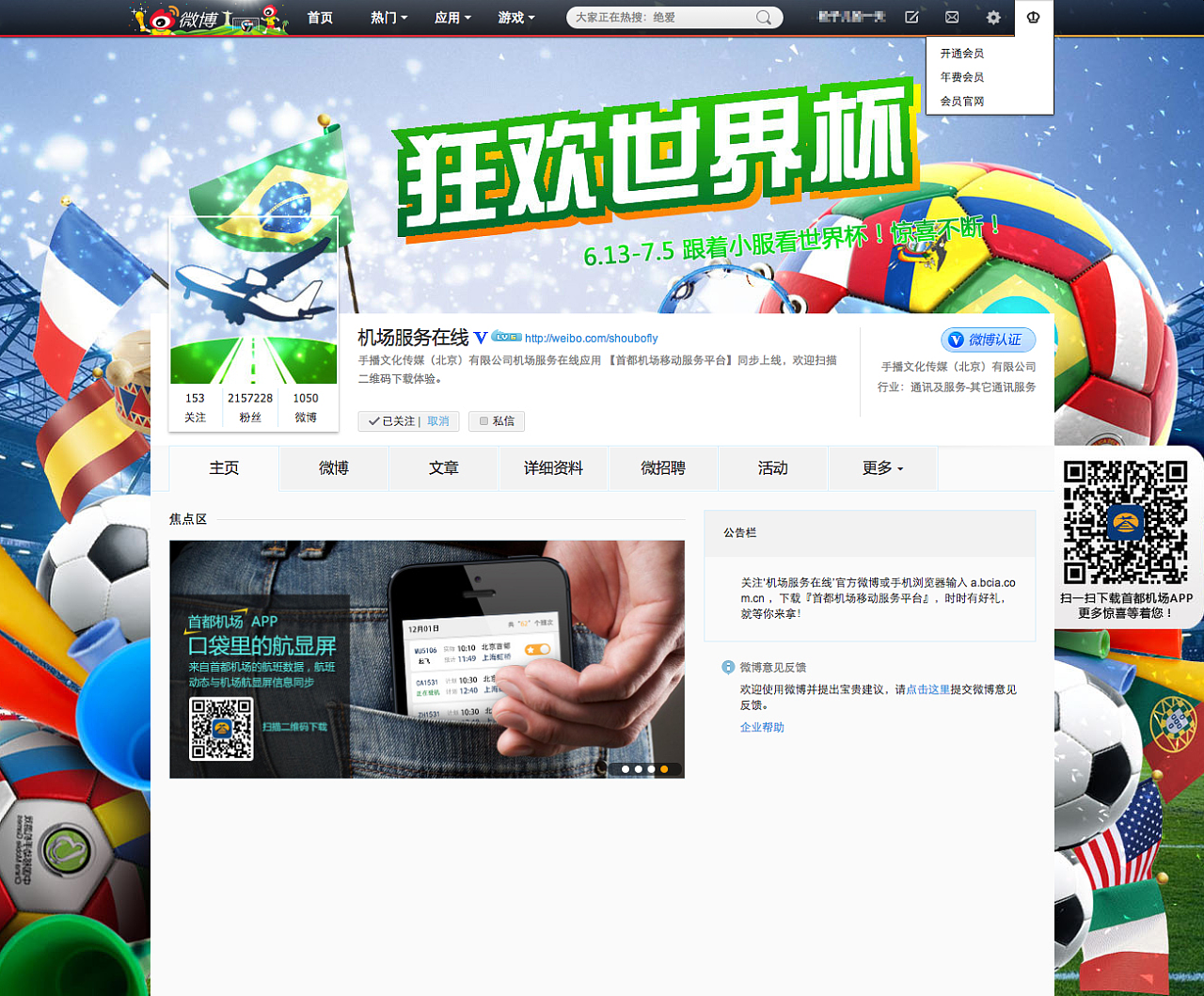The image size is (1204, 996).
Task: Open the 应用 dropdown menu
Action: 452,18
